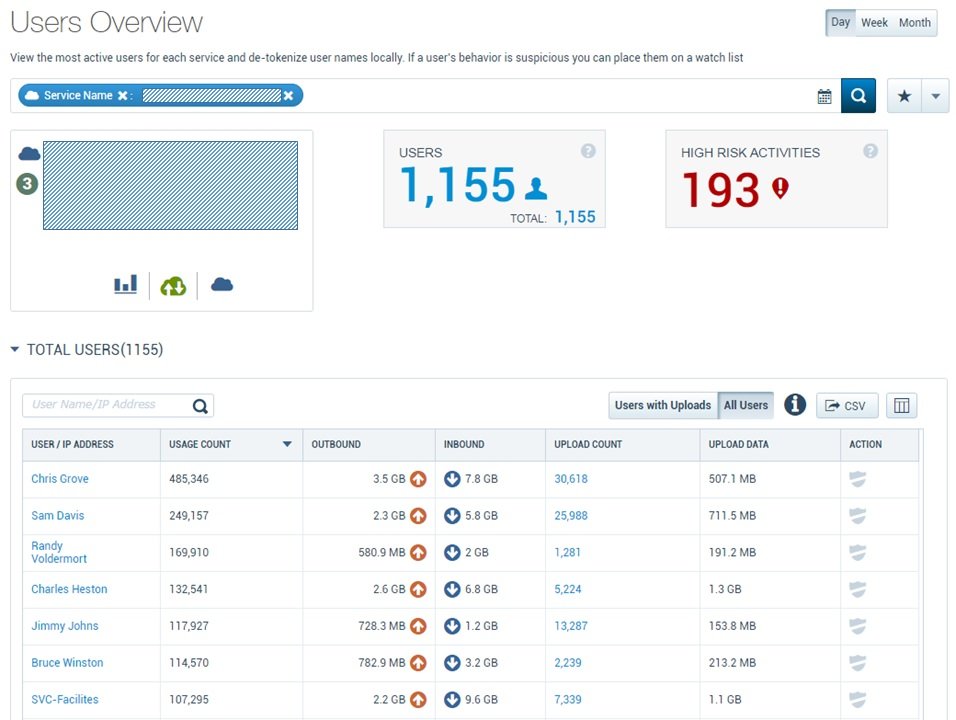Open the calendar date picker icon

[x=824, y=96]
